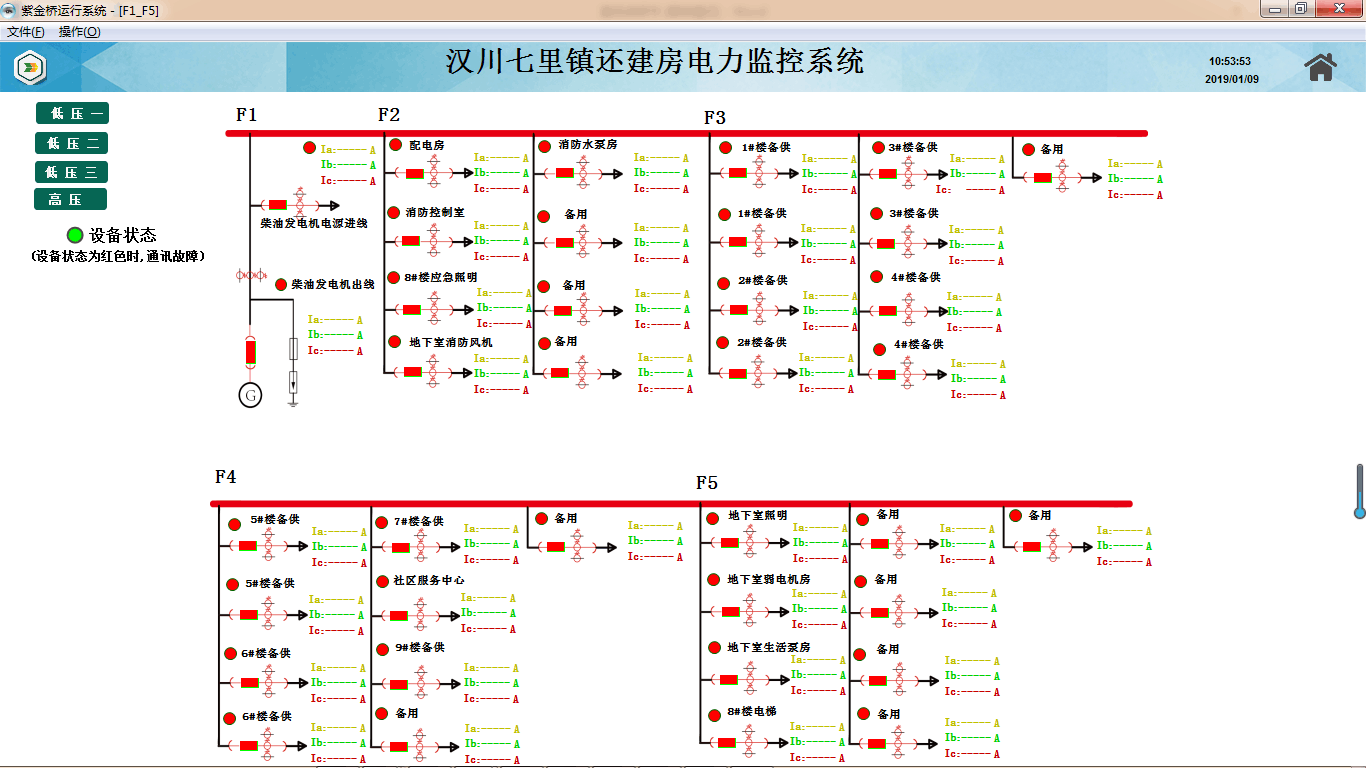The width and height of the screenshot is (1366, 768).
Task: Switch to the 低压一 view
Action: pos(71,114)
